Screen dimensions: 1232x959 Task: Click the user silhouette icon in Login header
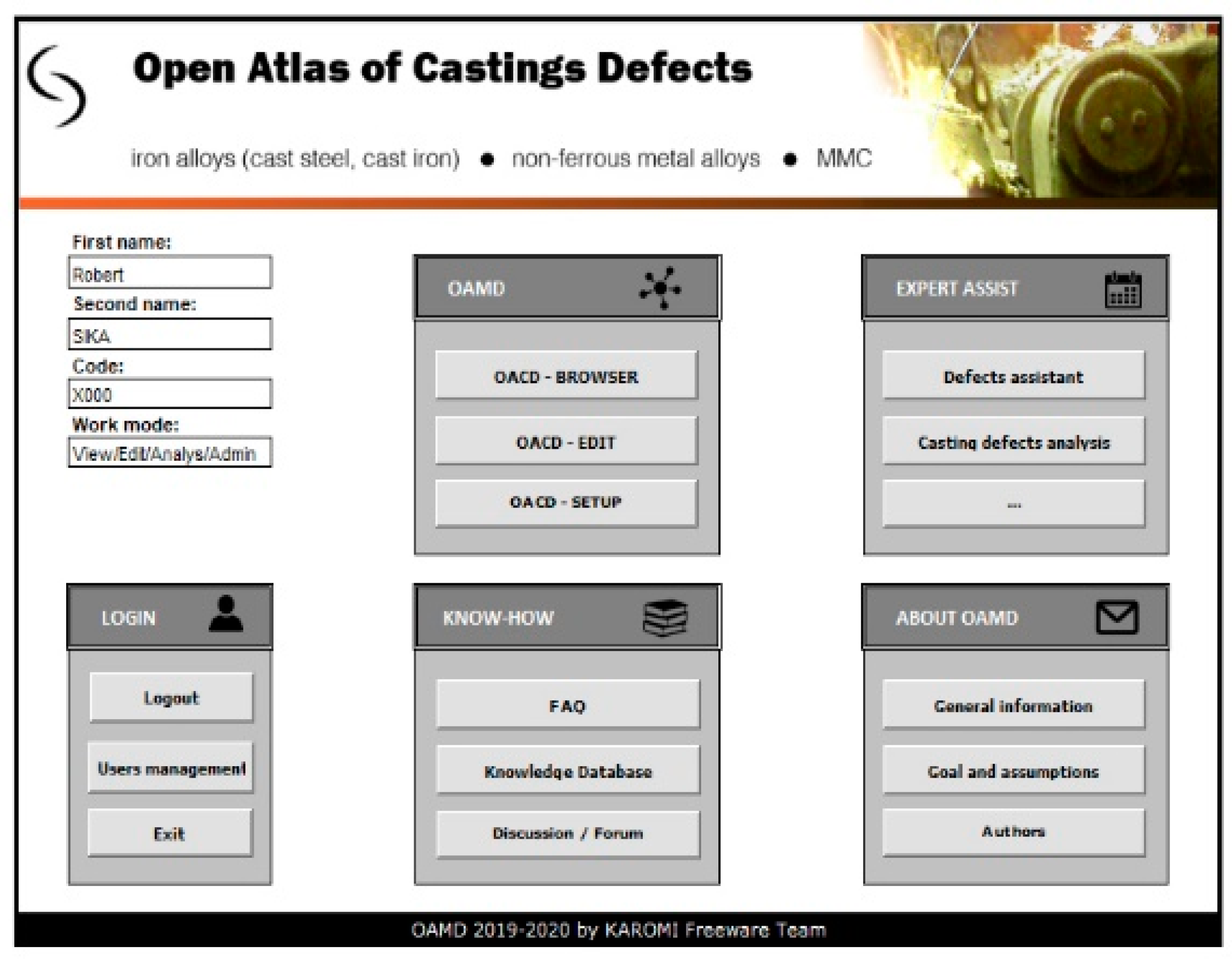pyautogui.click(x=226, y=613)
